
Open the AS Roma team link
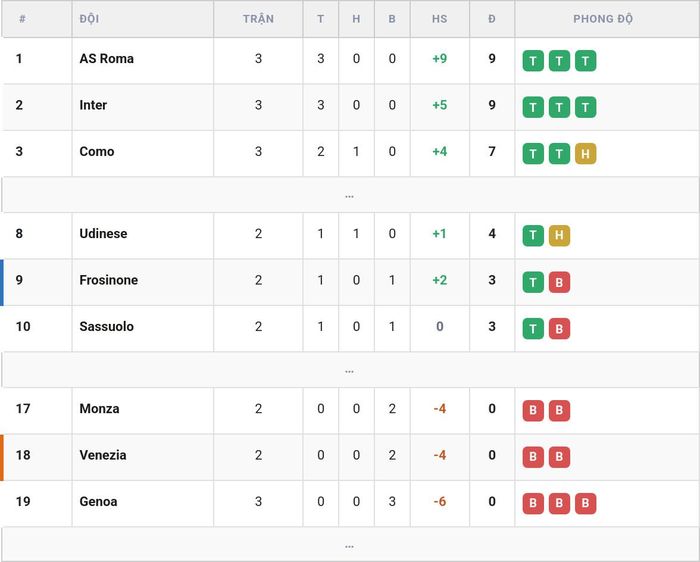[107, 58]
